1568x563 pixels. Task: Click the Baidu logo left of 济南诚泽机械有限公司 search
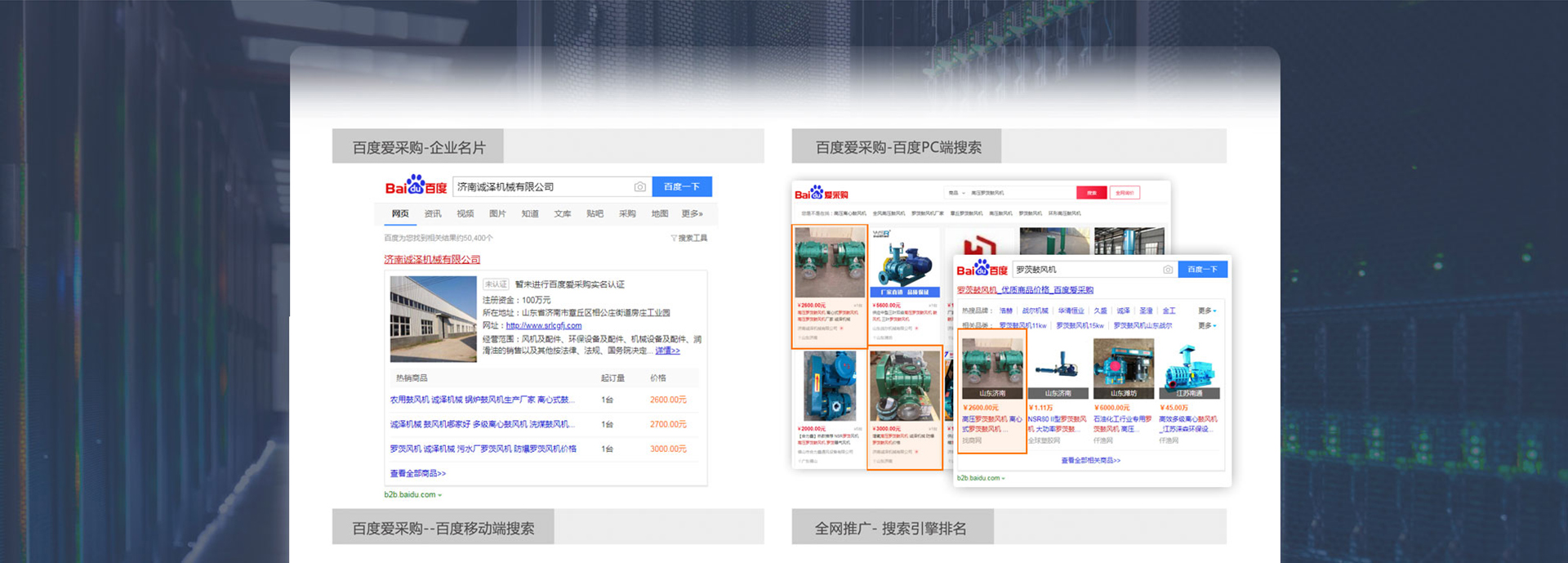pyautogui.click(x=416, y=186)
